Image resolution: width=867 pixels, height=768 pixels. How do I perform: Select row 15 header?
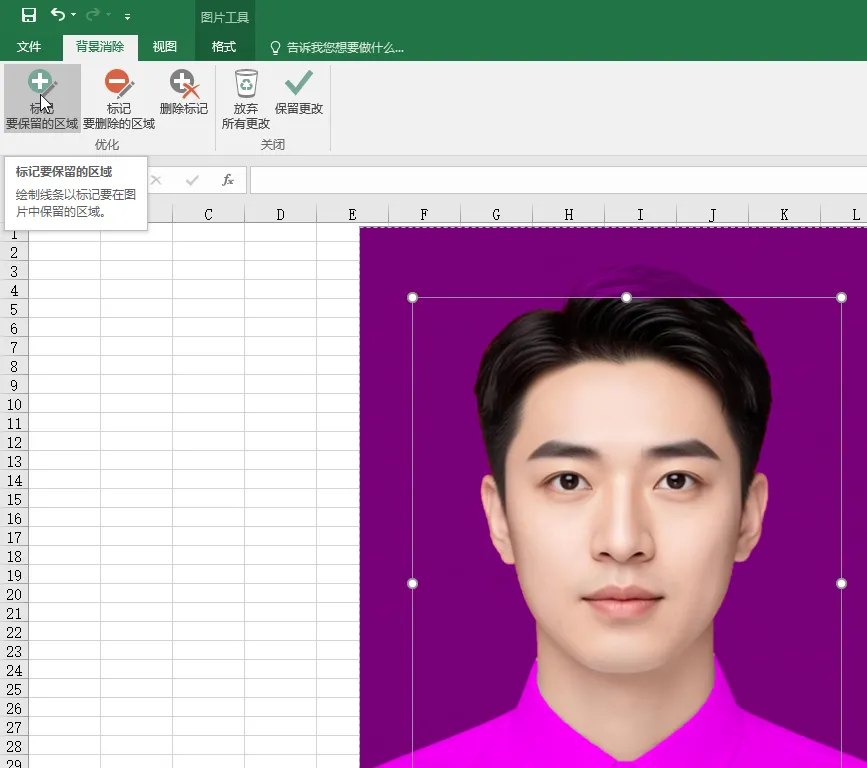pyautogui.click(x=14, y=500)
